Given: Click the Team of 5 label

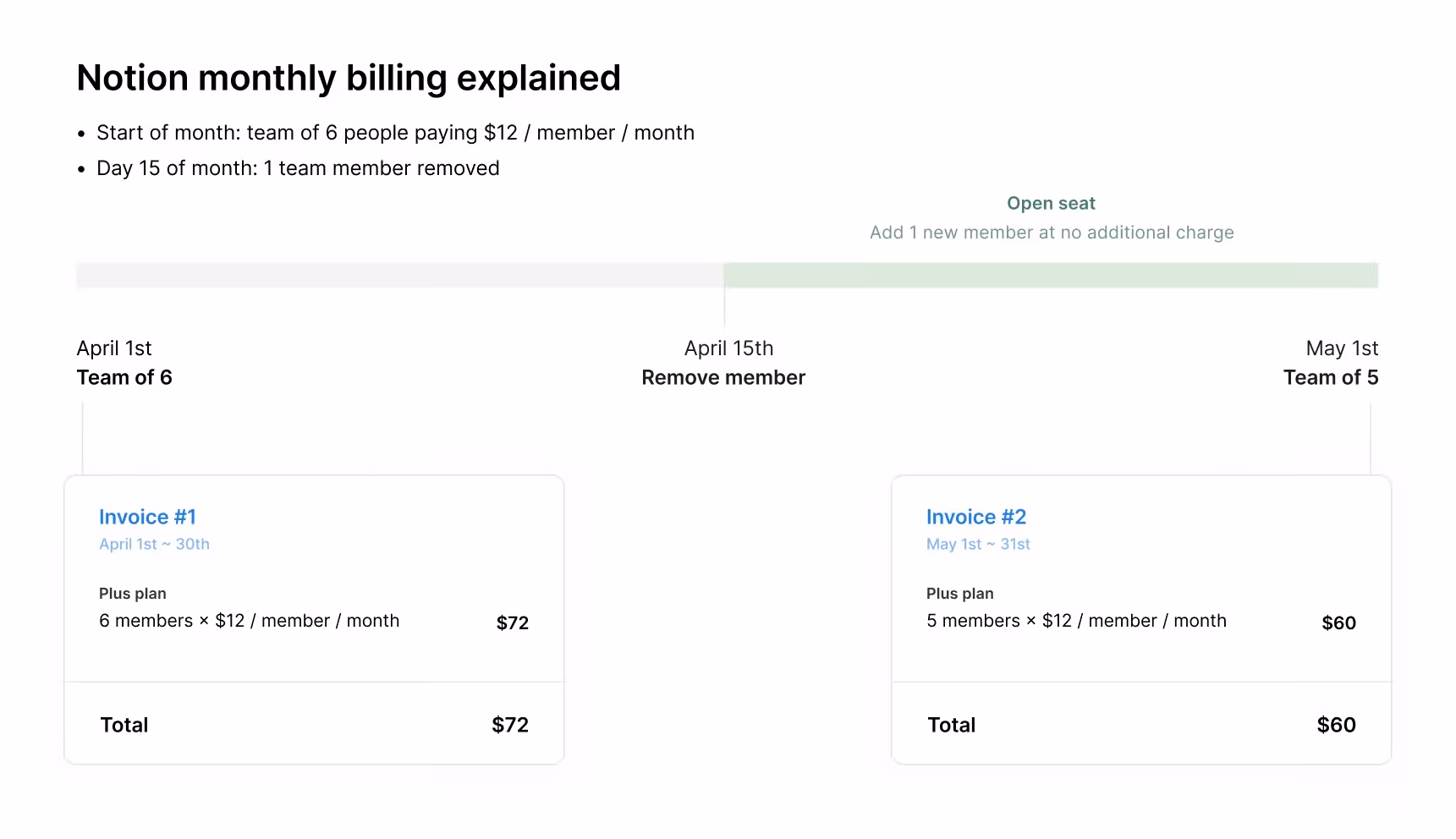Looking at the screenshot, I should tap(1331, 377).
